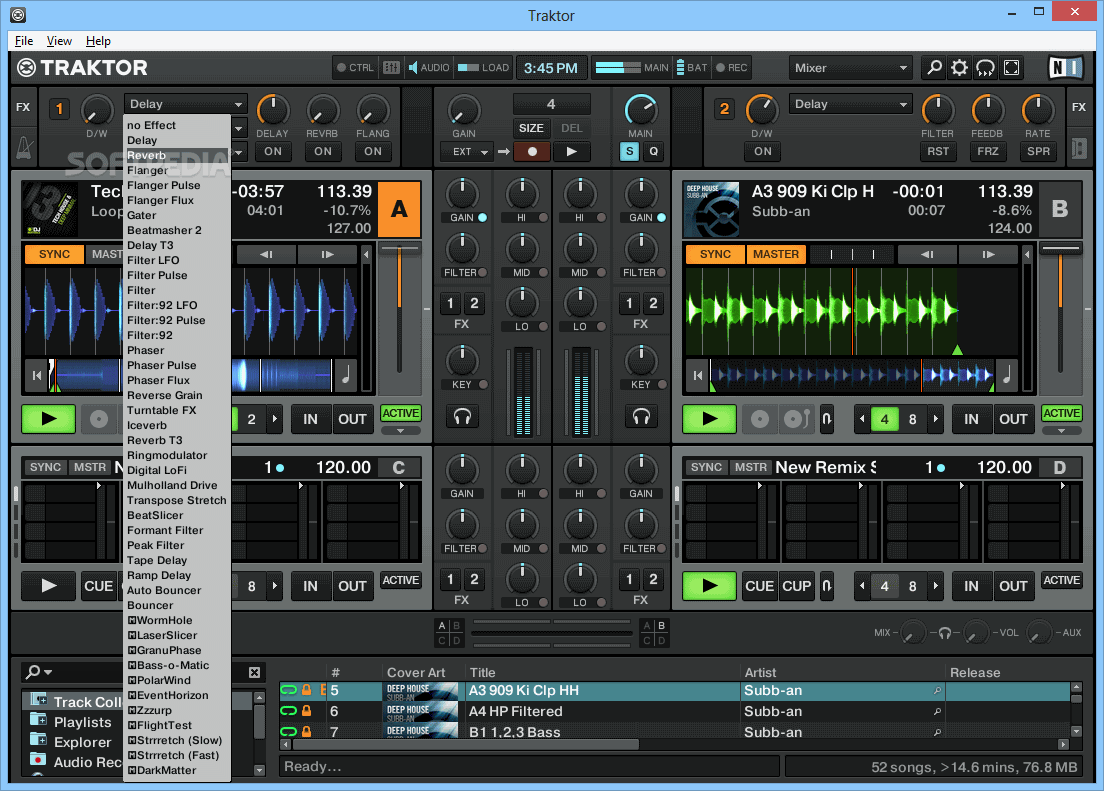Open the Mixer layout dropdown
The width and height of the screenshot is (1104, 791).
tap(850, 67)
